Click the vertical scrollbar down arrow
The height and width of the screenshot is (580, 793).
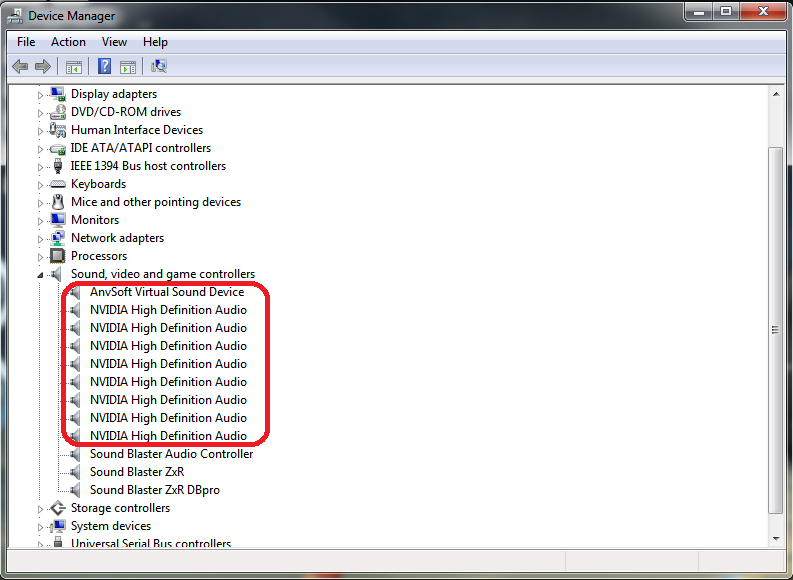(x=776, y=539)
